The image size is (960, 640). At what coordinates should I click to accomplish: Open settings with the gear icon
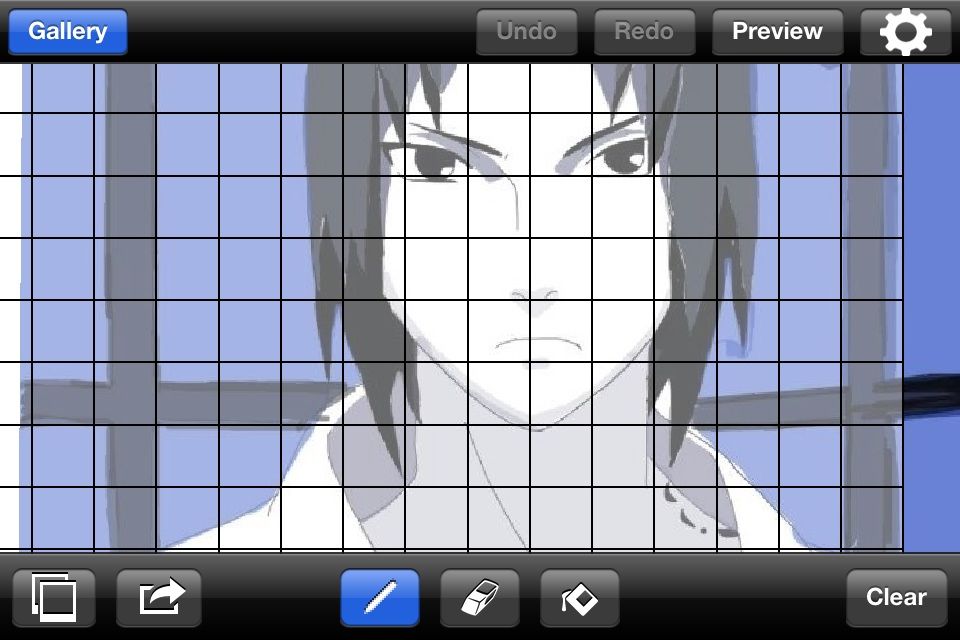coord(906,32)
